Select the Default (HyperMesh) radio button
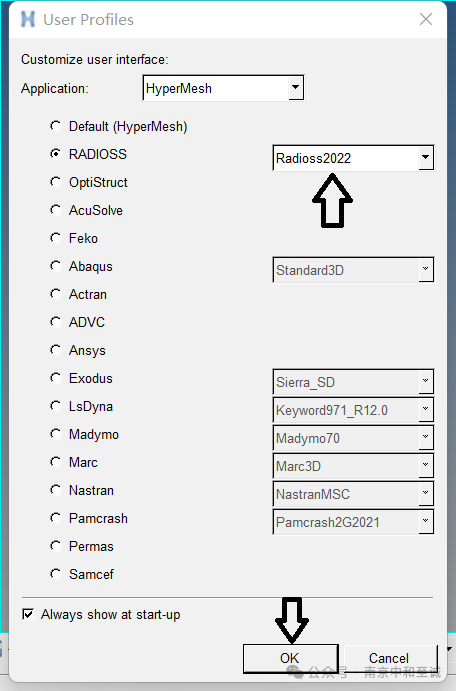456x691 pixels. (56, 126)
